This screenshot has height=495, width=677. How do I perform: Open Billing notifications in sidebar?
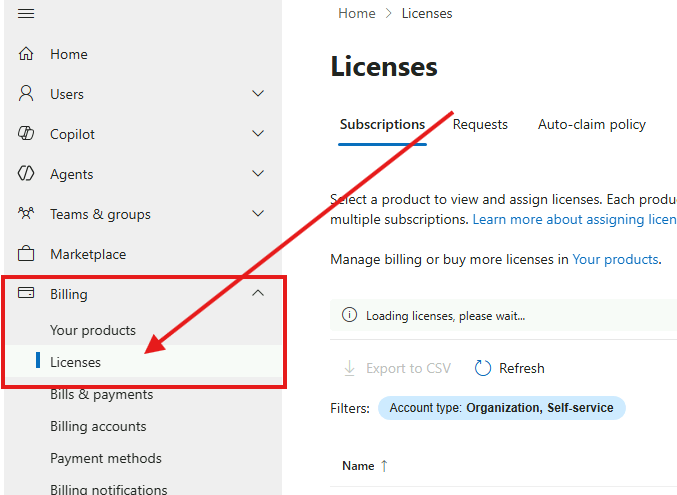click(108, 489)
